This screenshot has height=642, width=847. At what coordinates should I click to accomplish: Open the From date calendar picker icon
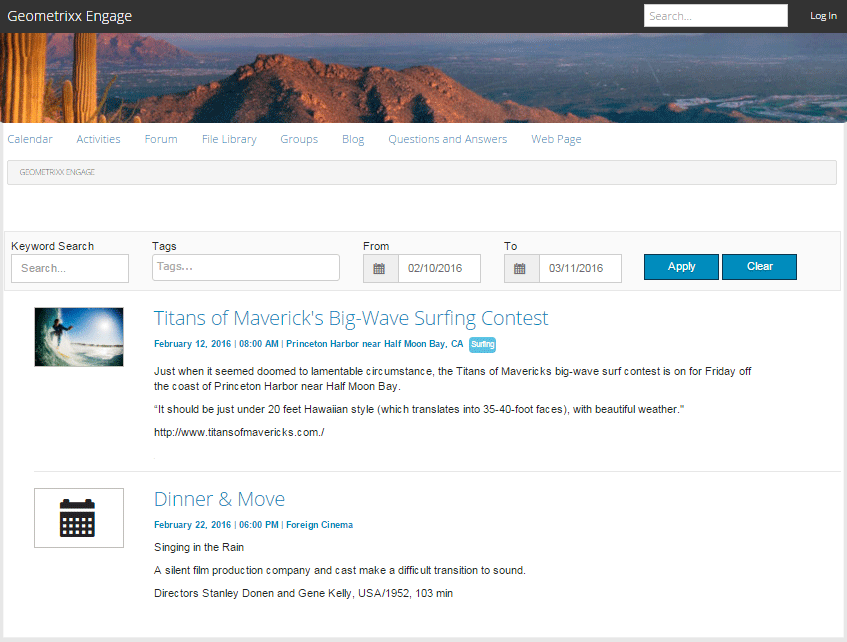point(380,269)
